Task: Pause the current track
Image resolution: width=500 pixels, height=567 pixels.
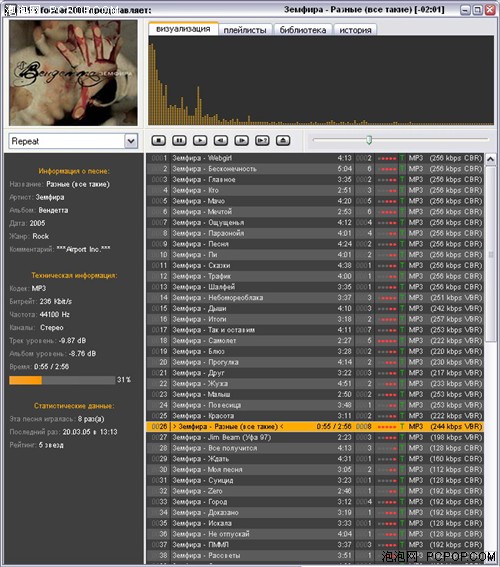Action: point(179,140)
